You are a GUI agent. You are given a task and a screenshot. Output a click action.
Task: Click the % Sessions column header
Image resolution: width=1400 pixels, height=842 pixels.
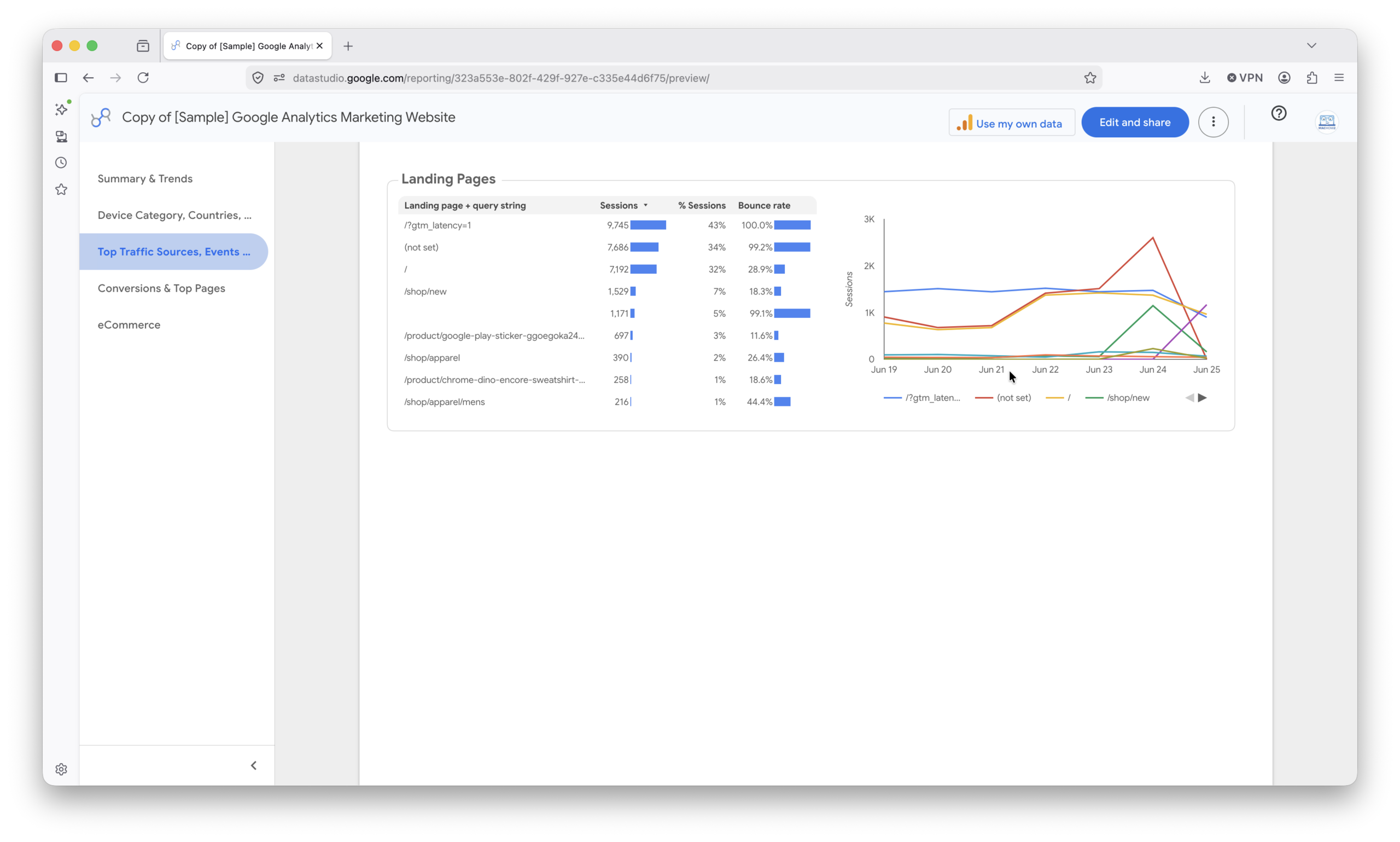pos(701,205)
